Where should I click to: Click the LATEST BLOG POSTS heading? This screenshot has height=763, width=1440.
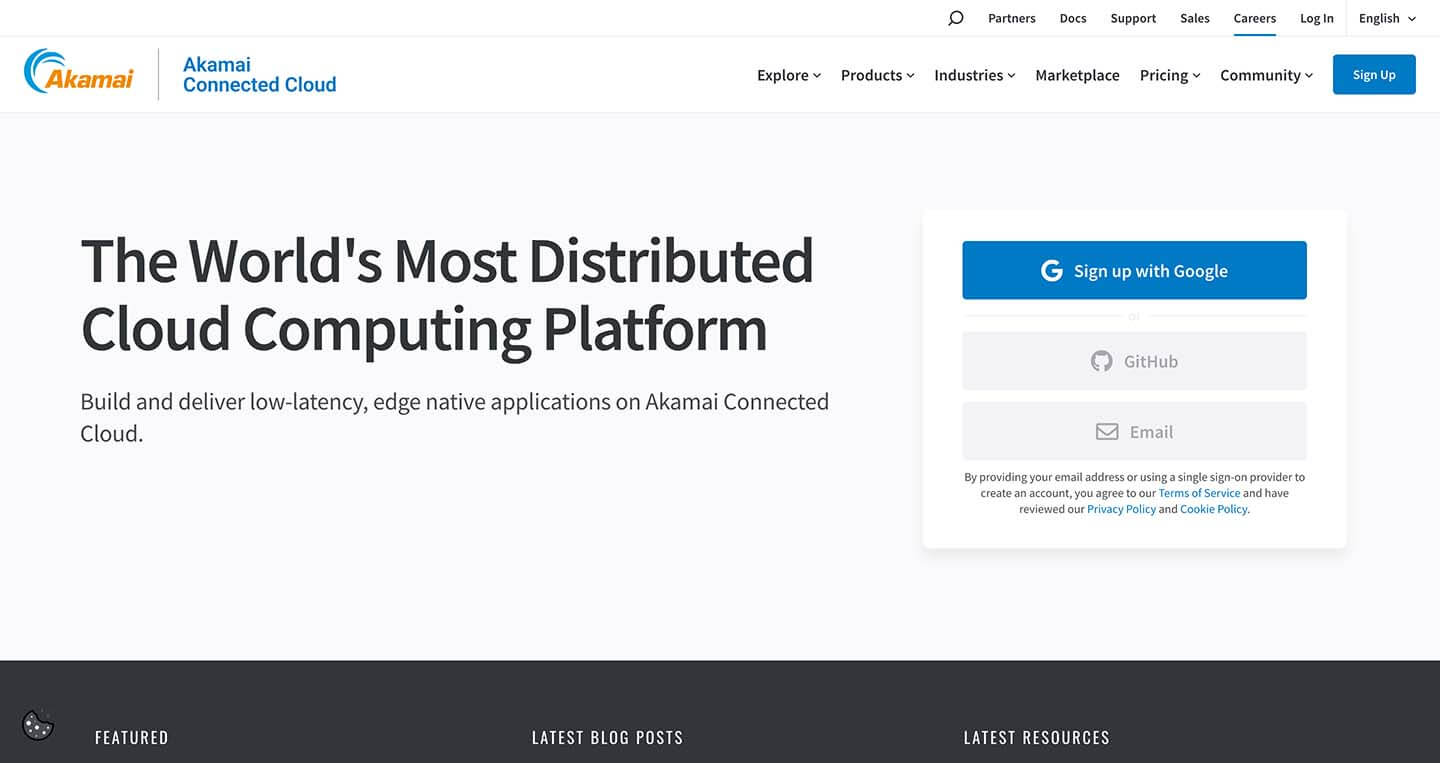click(607, 738)
